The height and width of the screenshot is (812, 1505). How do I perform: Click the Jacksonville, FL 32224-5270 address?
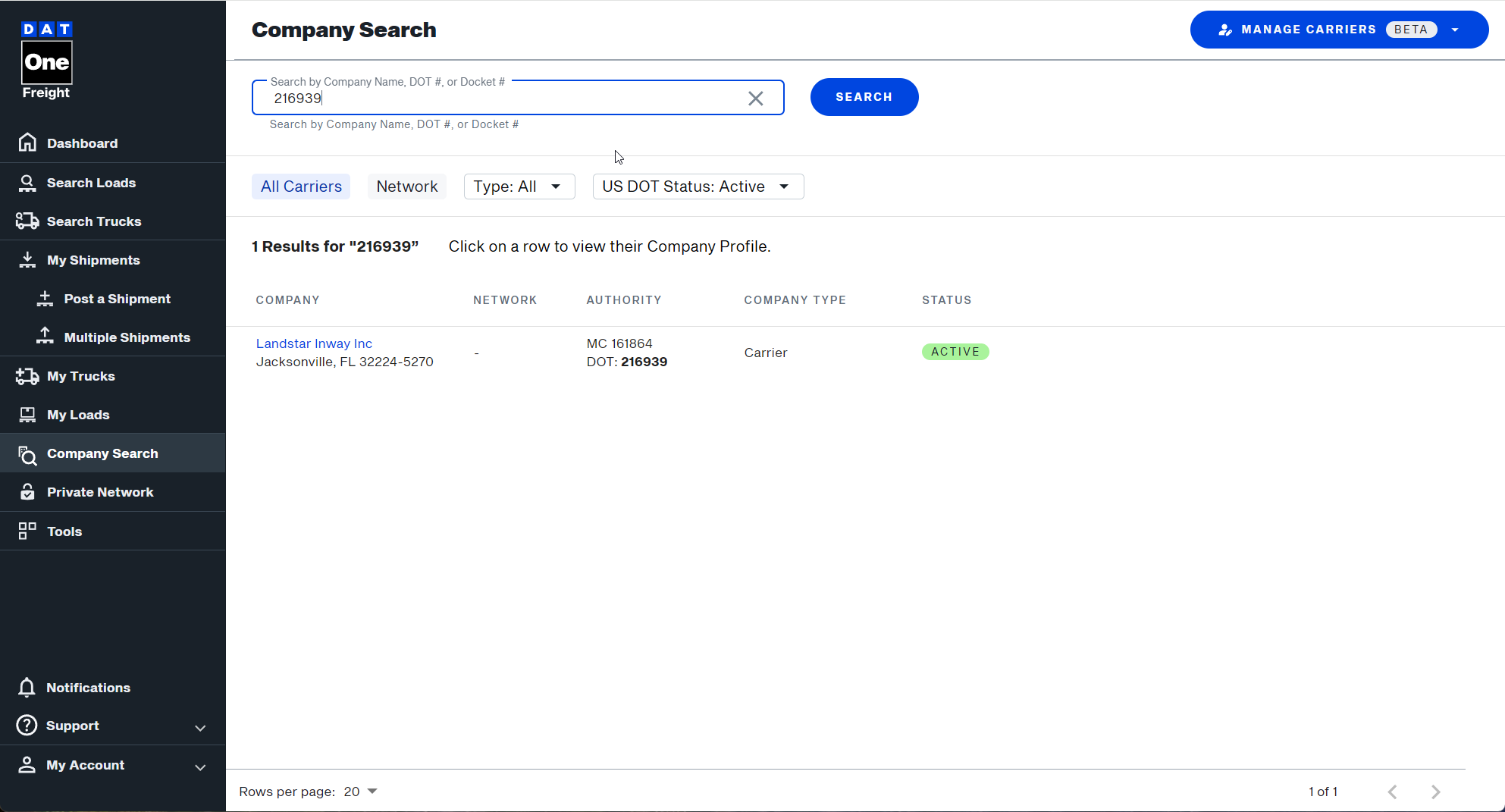345,362
